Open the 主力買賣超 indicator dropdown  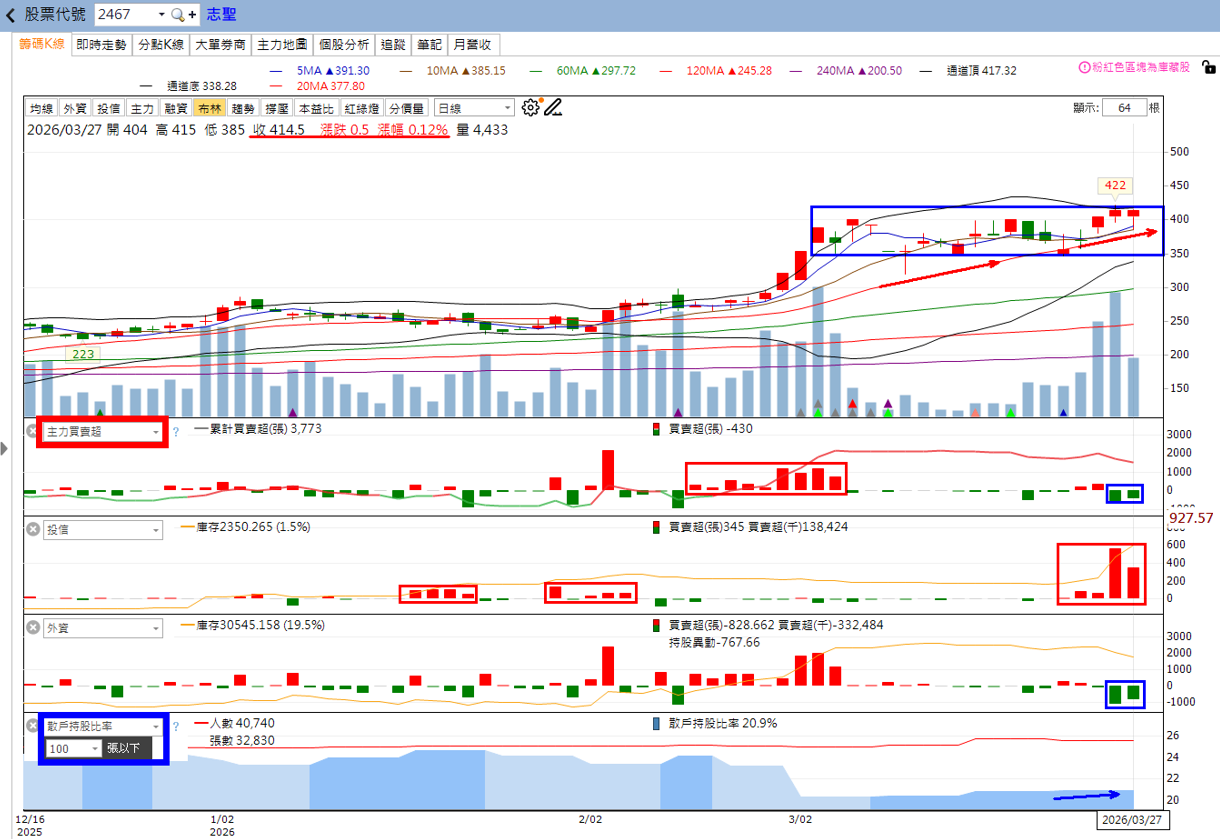pyautogui.click(x=102, y=432)
